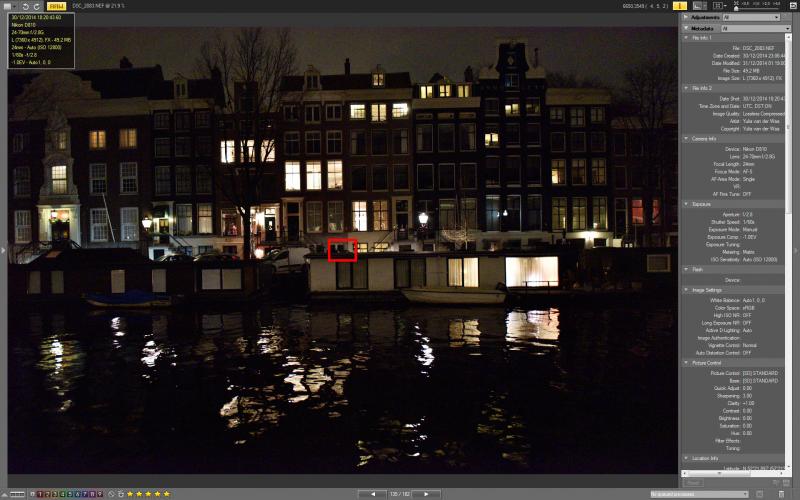Apply blue label 6 to the image
The height and width of the screenshot is (500, 800).
tap(77, 494)
